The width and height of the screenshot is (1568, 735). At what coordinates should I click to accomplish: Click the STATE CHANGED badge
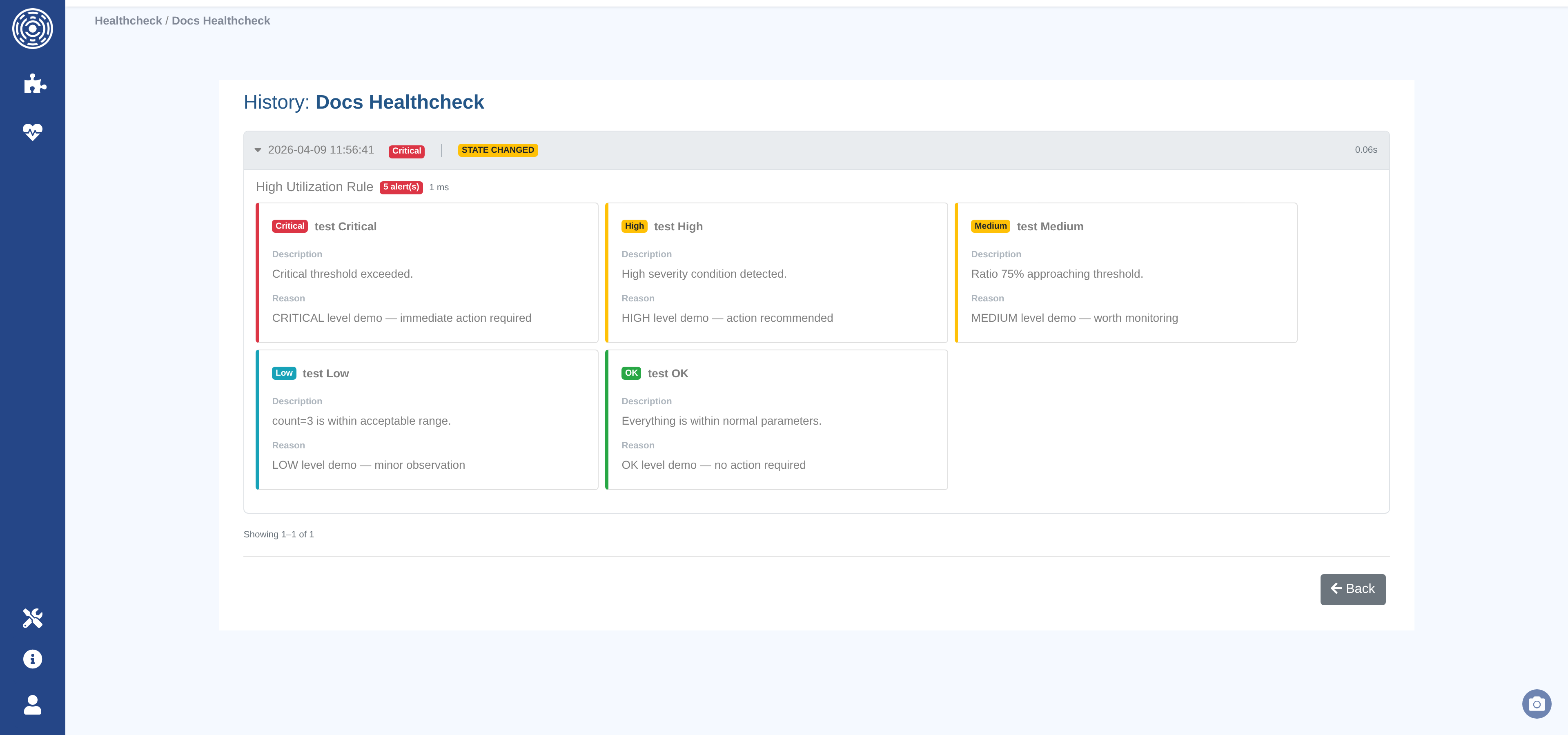click(x=497, y=150)
